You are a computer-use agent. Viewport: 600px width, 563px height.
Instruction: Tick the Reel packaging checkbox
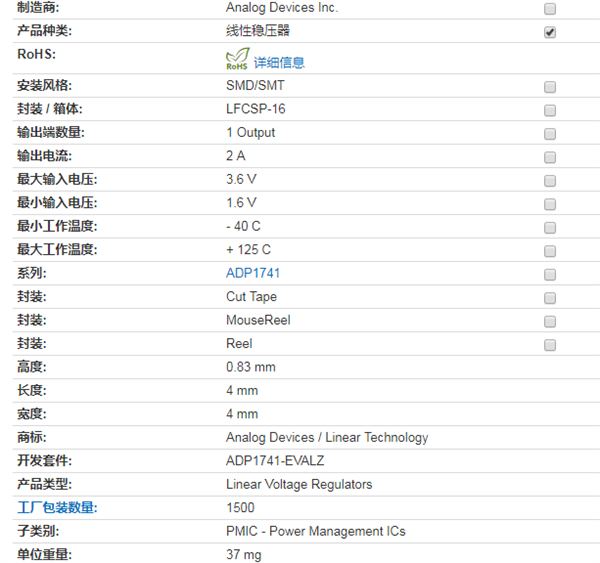pos(550,345)
